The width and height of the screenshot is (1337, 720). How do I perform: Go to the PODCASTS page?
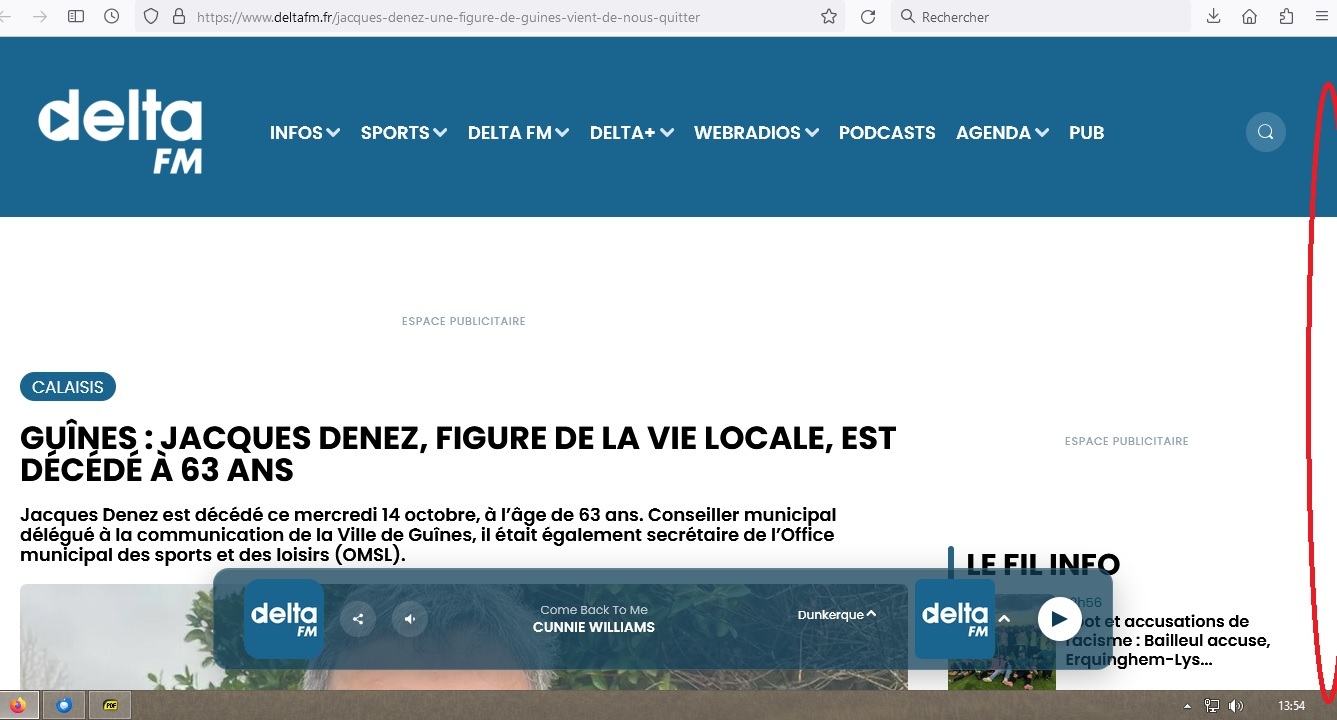887,133
